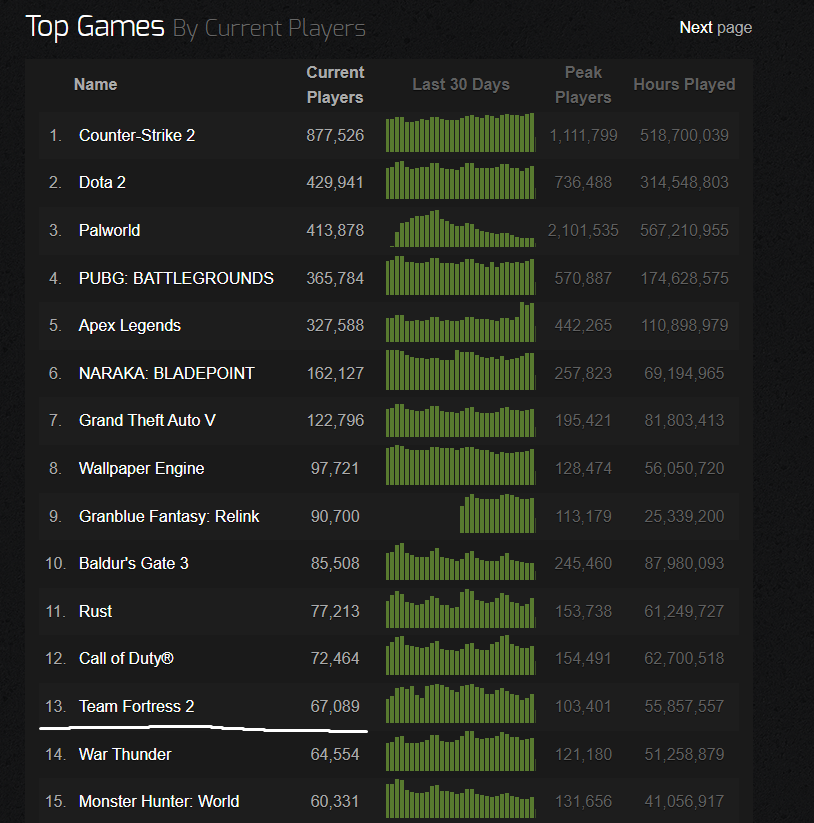Viewport: 814px width, 823px height.
Task: Click PUBG: BATTLEGROUNDS' 30-day chart
Action: click(x=460, y=276)
